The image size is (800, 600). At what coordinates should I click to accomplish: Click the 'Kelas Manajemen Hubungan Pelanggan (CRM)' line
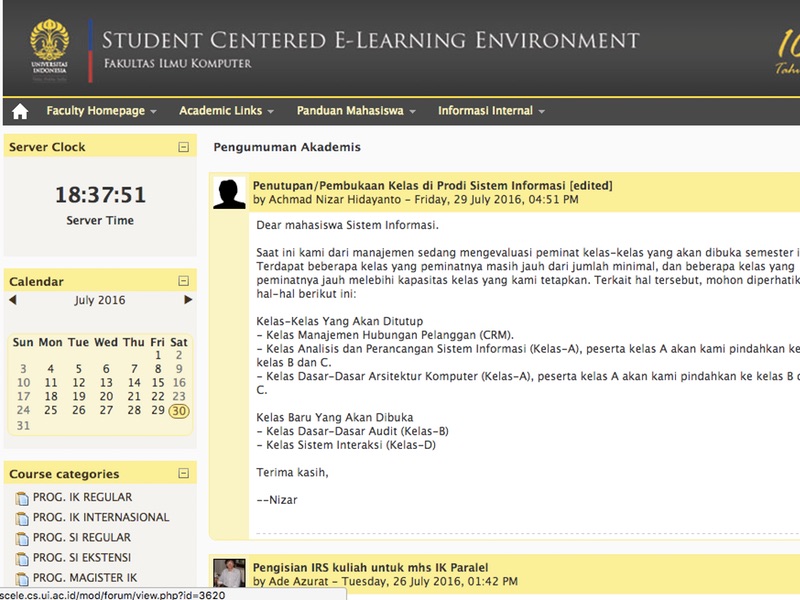390,335
